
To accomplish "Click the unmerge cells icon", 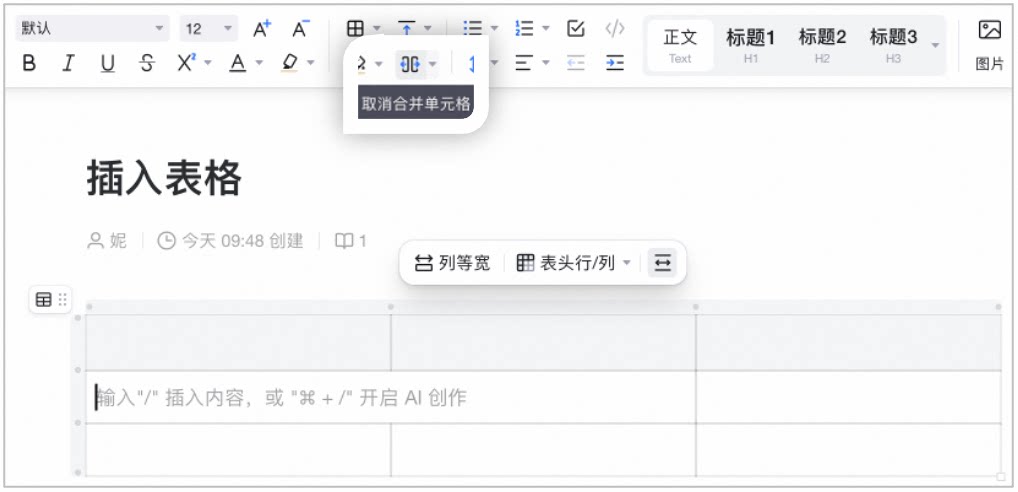I will tap(410, 64).
